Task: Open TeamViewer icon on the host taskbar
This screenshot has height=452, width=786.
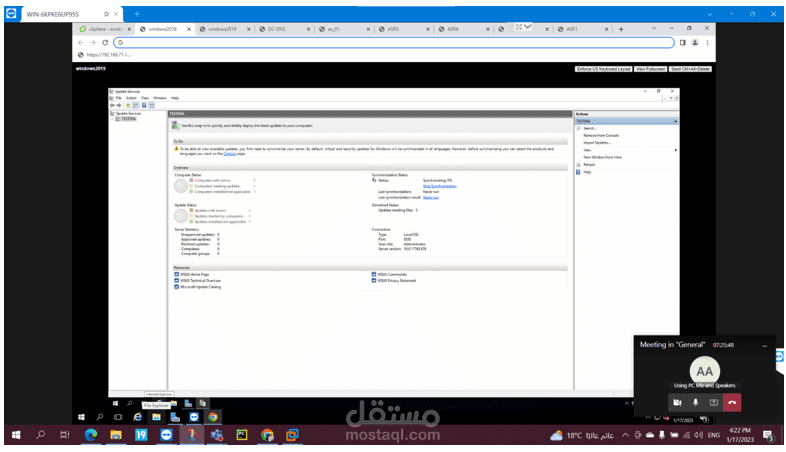Action: click(166, 435)
